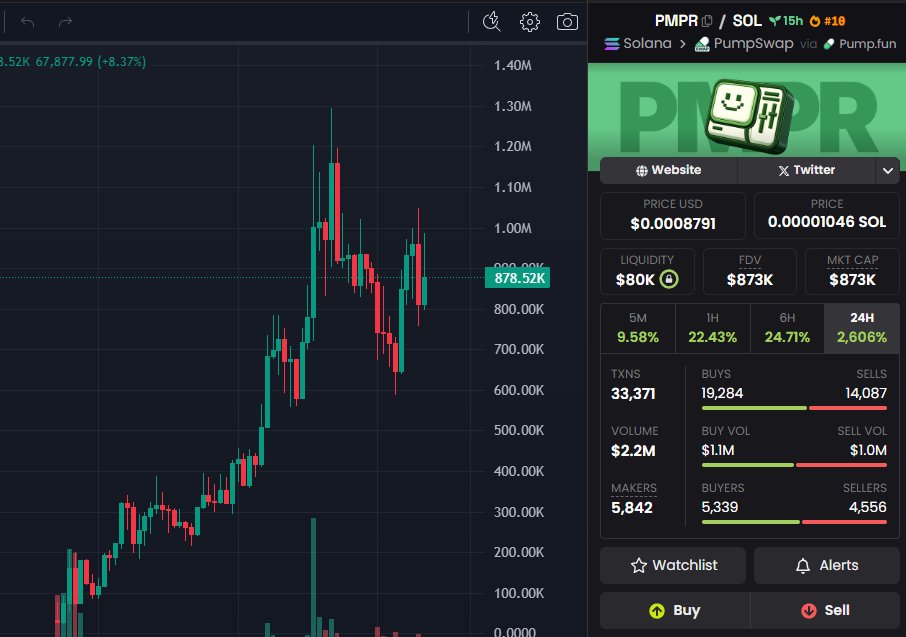Click the Solana breadcrumb link

pyautogui.click(x=647, y=43)
